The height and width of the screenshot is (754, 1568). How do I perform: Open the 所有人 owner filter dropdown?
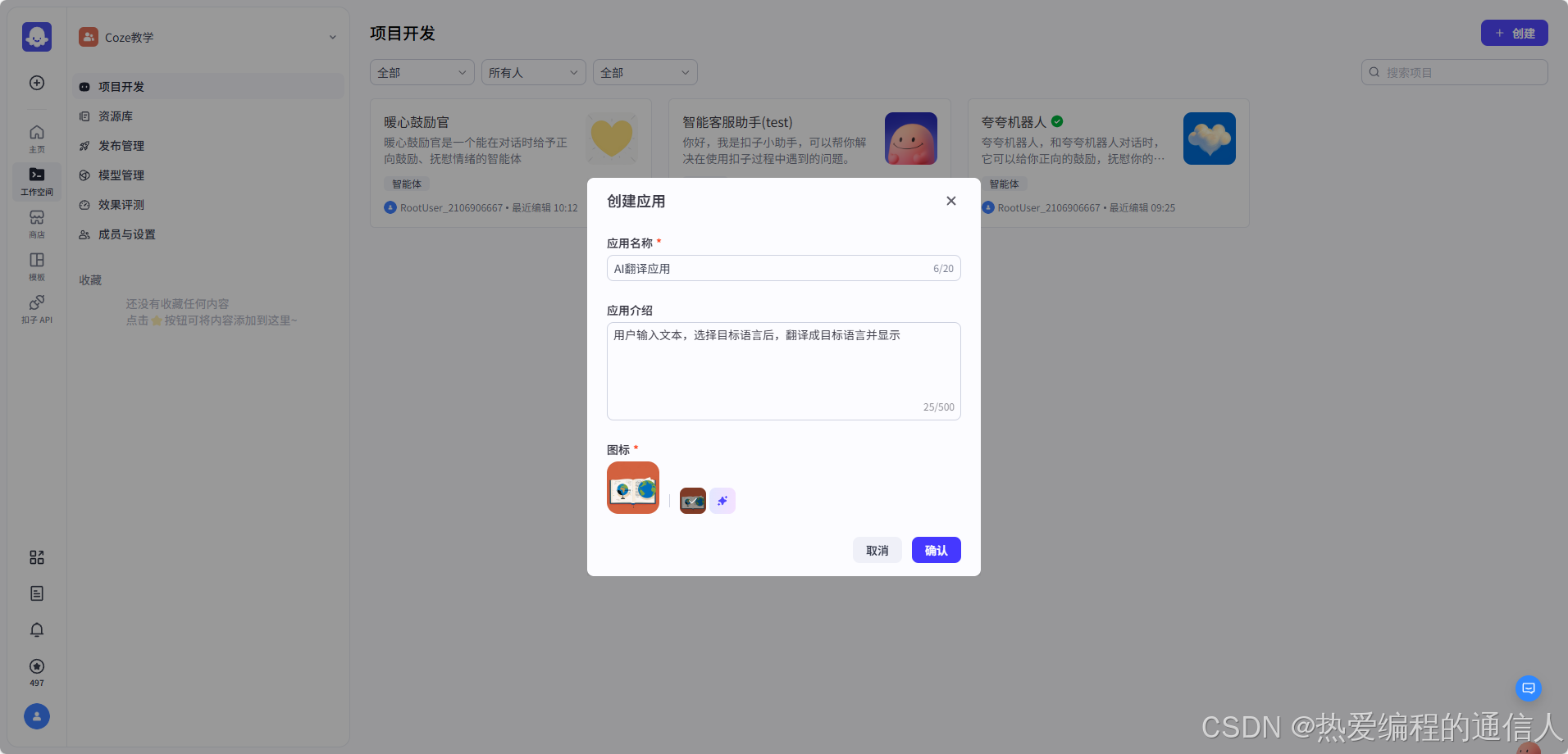point(534,72)
